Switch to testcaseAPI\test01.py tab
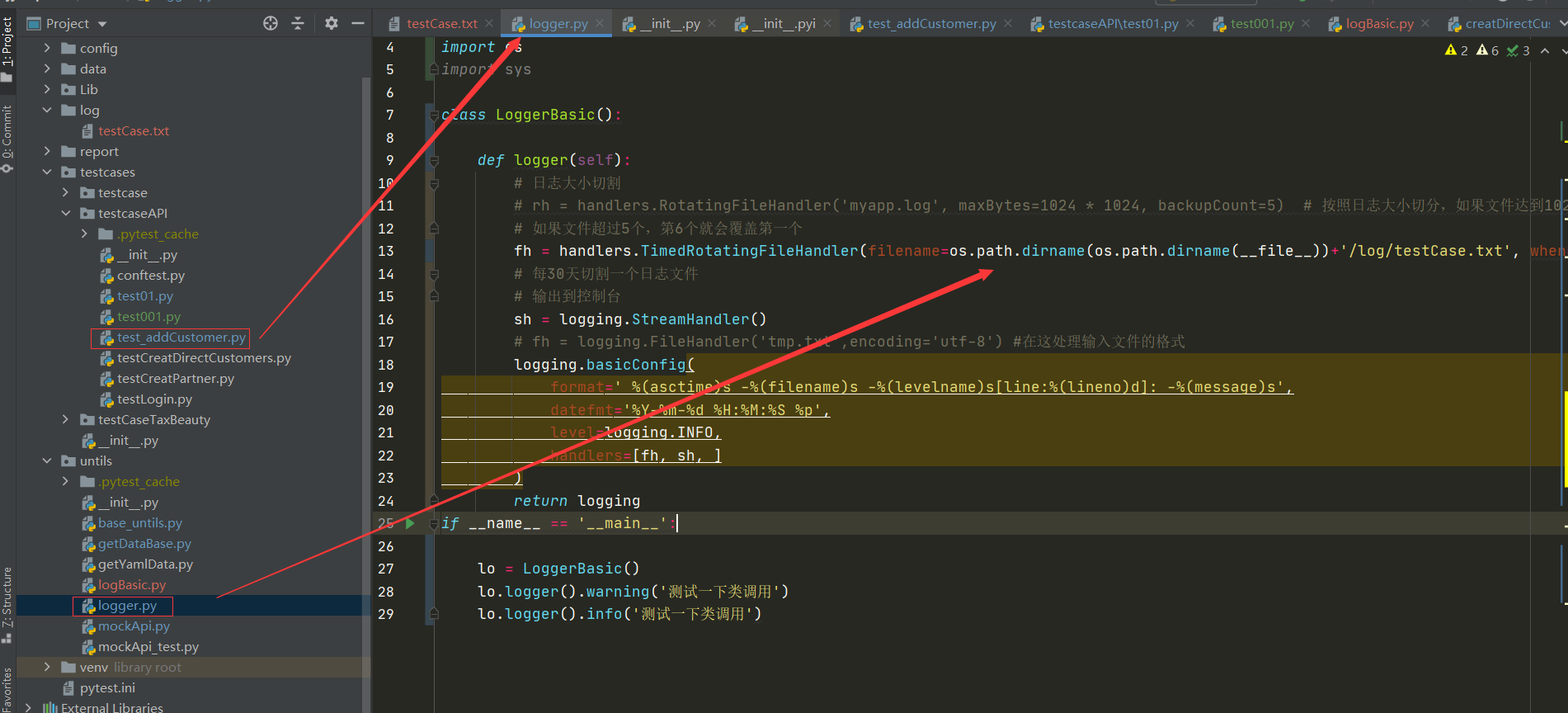The width and height of the screenshot is (1568, 713). pos(1113,24)
